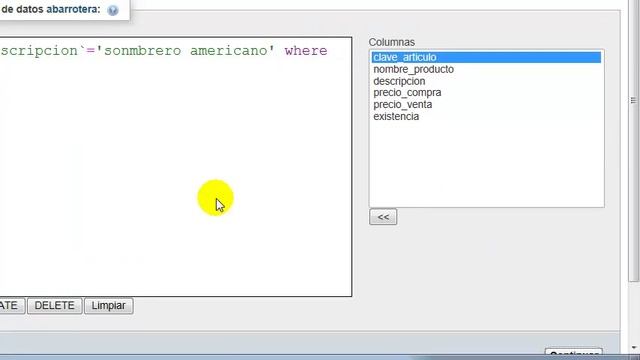Click the Limpiar button
The width and height of the screenshot is (640, 360).
pos(109,306)
